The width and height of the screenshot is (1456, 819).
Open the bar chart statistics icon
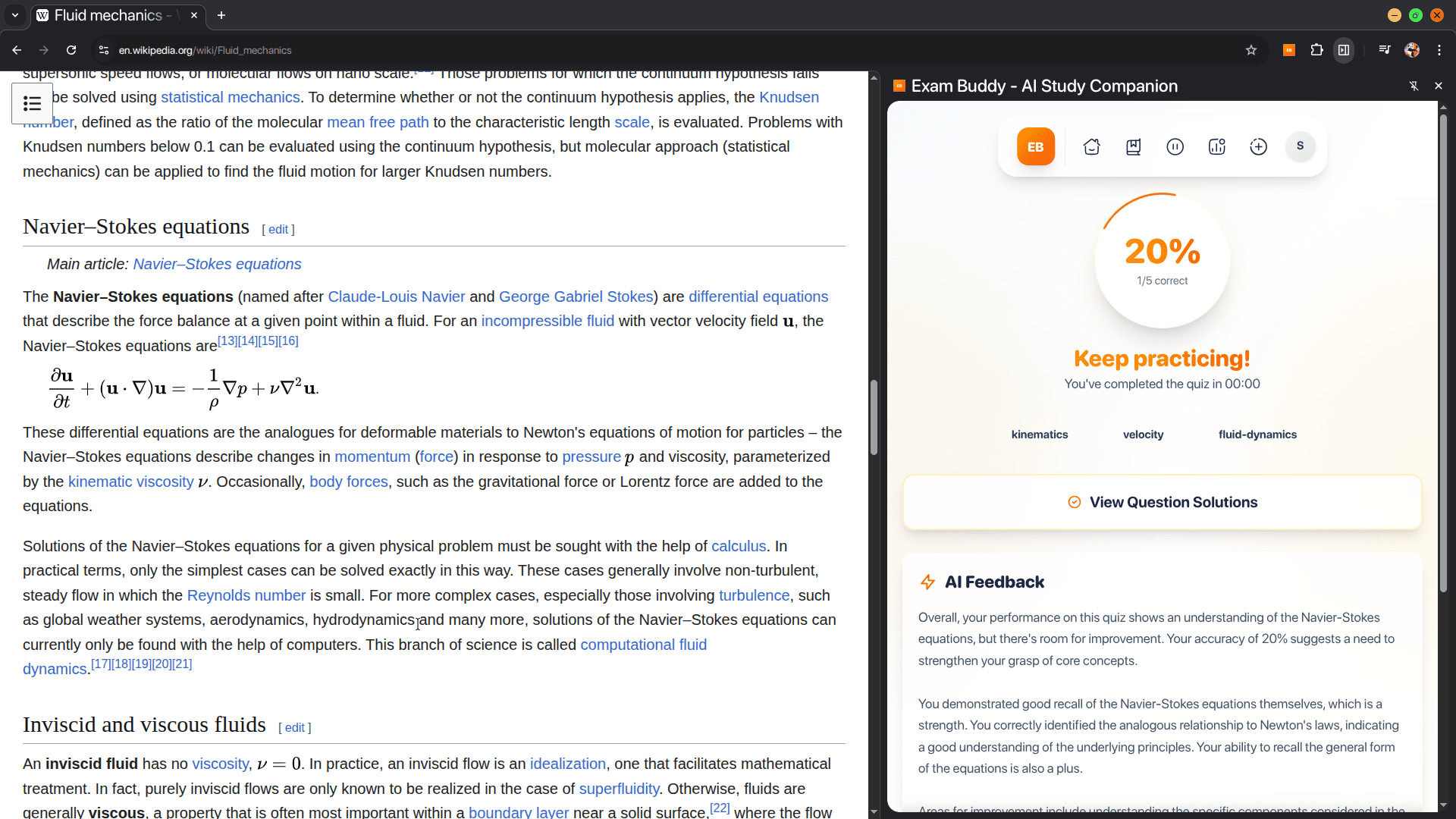(1216, 147)
